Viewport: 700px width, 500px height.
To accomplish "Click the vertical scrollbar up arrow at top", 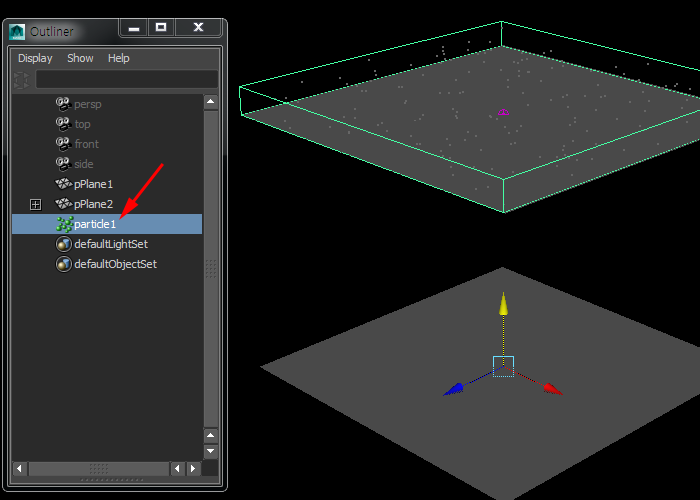I will tap(211, 102).
